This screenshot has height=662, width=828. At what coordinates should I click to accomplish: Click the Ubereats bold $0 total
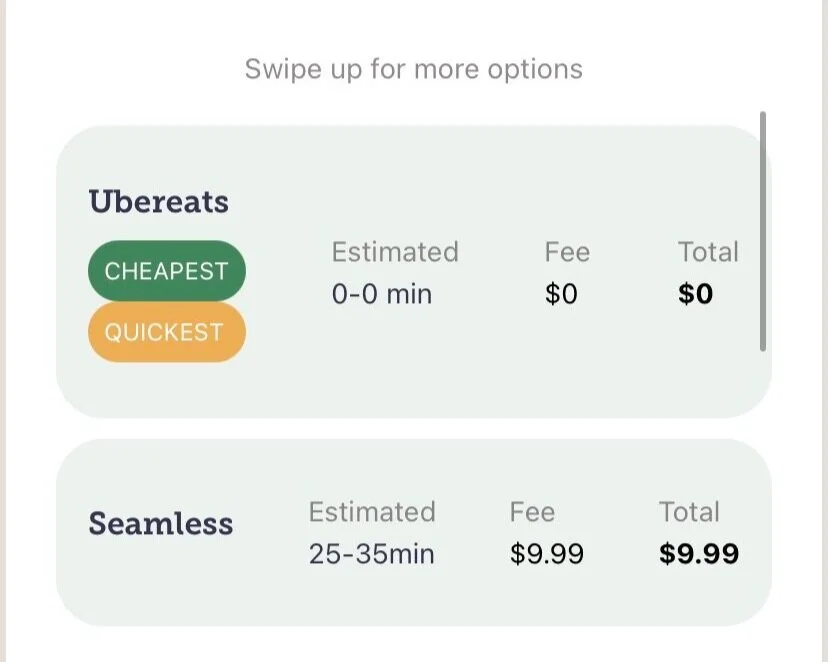[x=695, y=294]
